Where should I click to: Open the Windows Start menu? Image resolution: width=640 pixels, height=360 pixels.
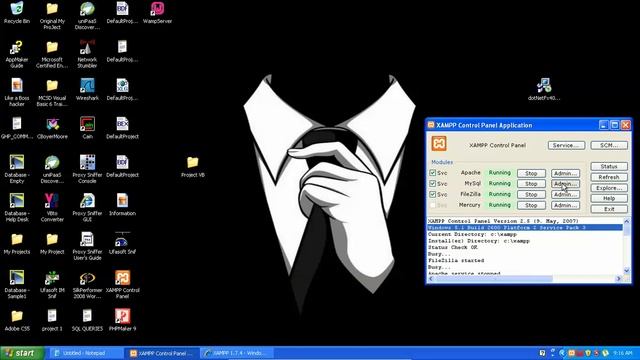coord(21,353)
